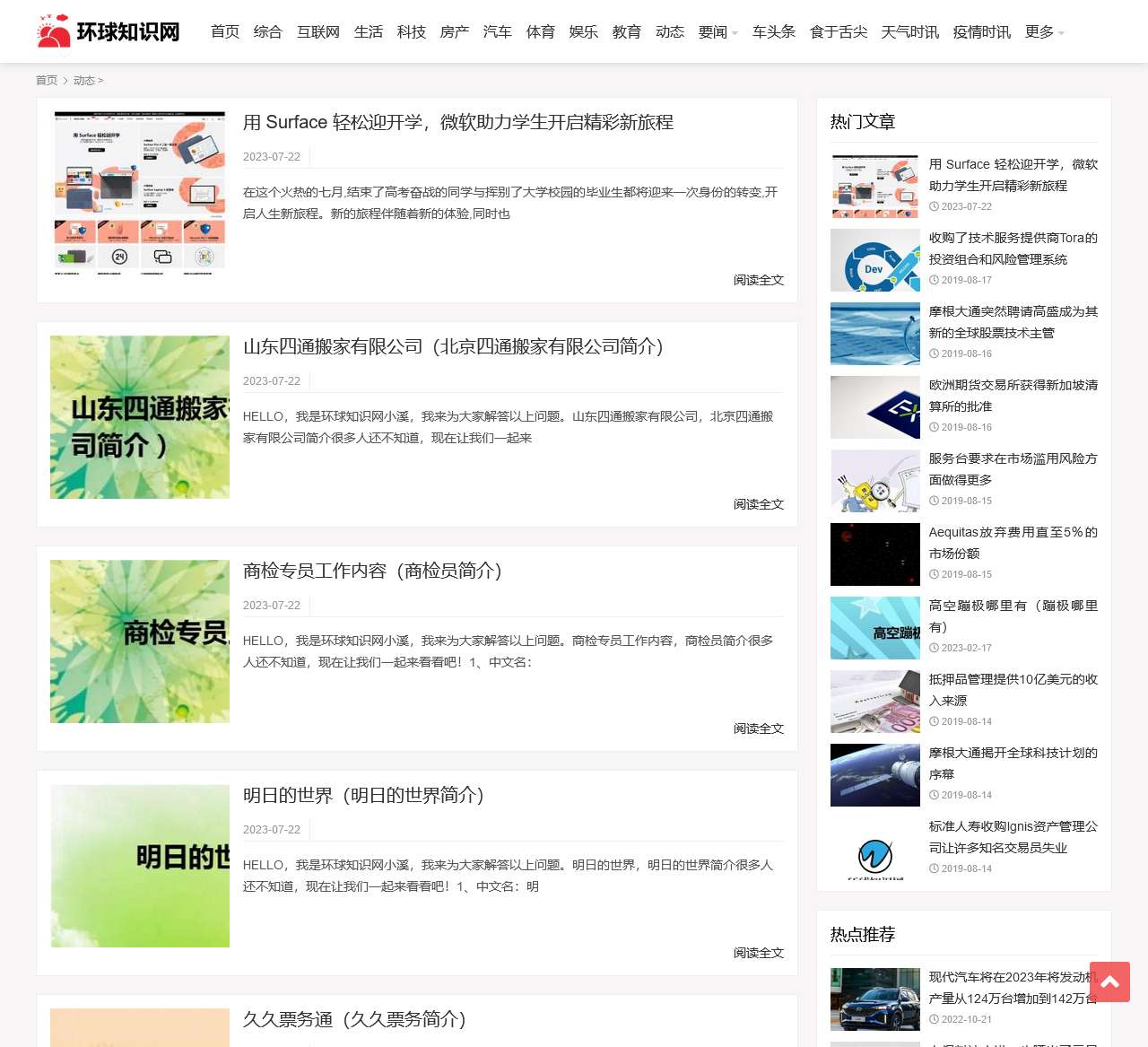1148x1047 pixels.
Task: Open sidebar Surface article thumbnail in 热门文章
Action: [875, 187]
